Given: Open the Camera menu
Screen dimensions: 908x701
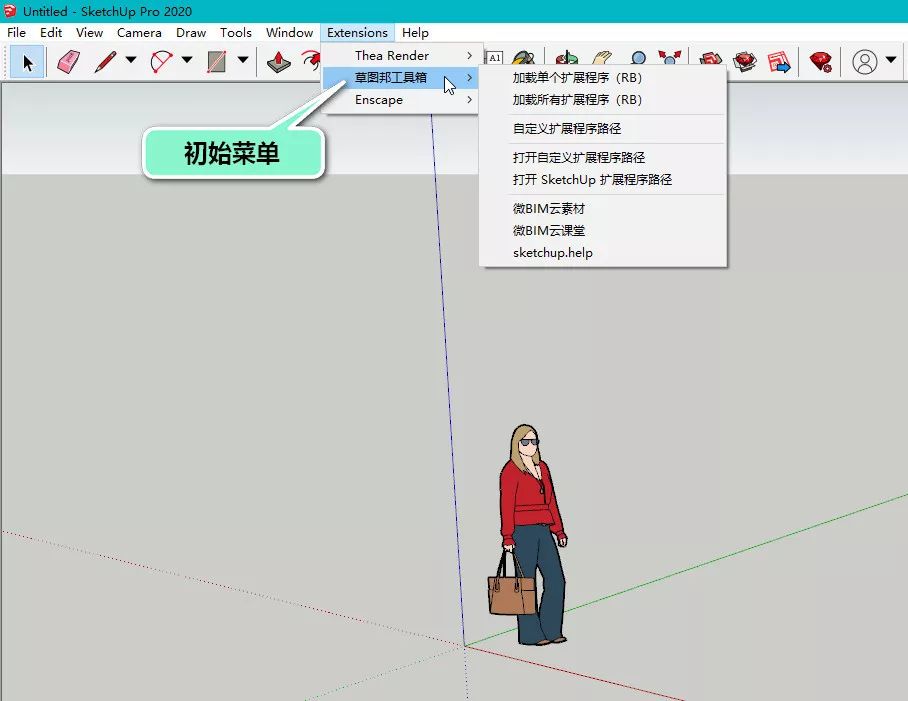Looking at the screenshot, I should pos(139,33).
